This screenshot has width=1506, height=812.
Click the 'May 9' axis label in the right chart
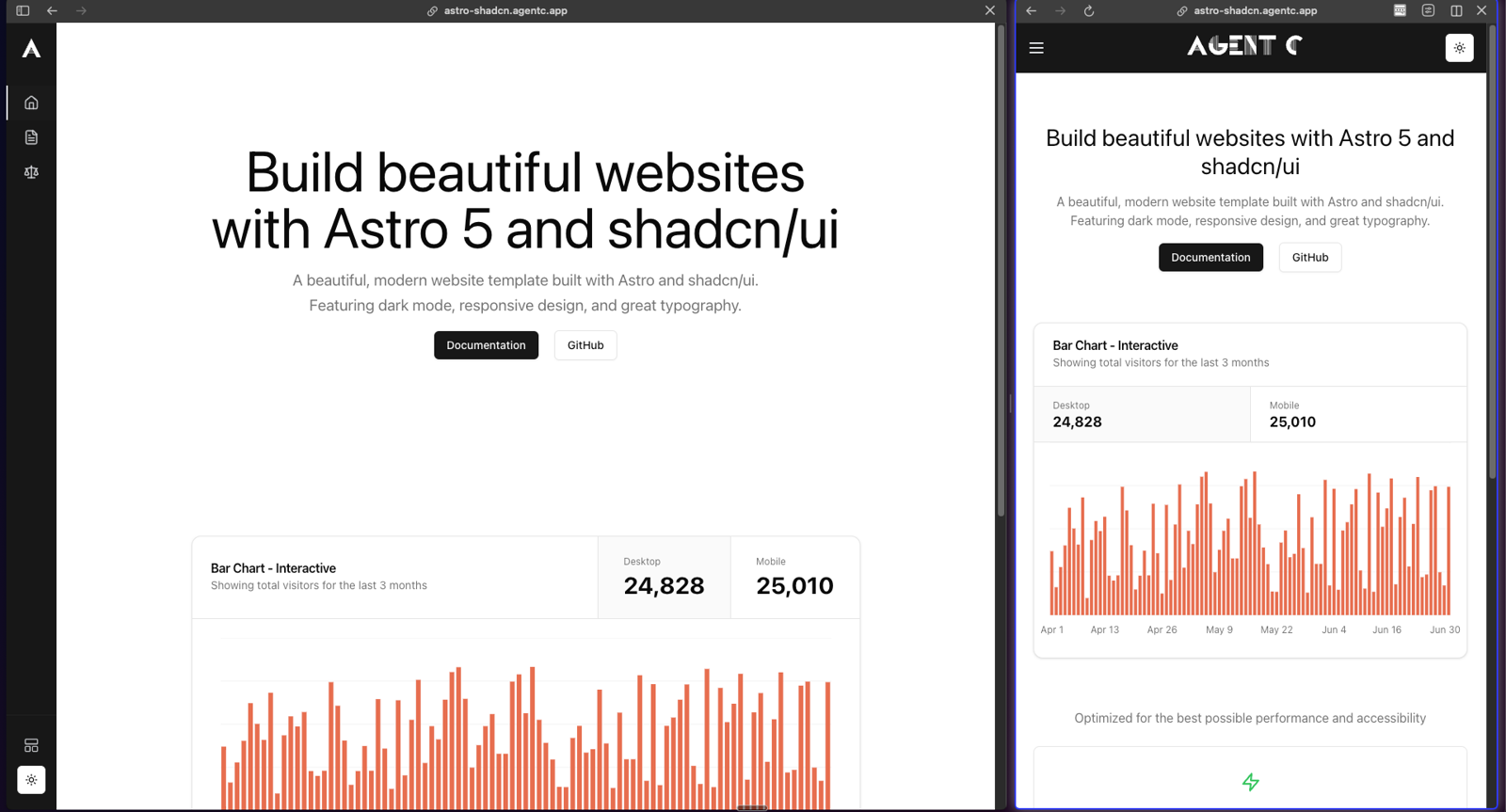click(1219, 629)
